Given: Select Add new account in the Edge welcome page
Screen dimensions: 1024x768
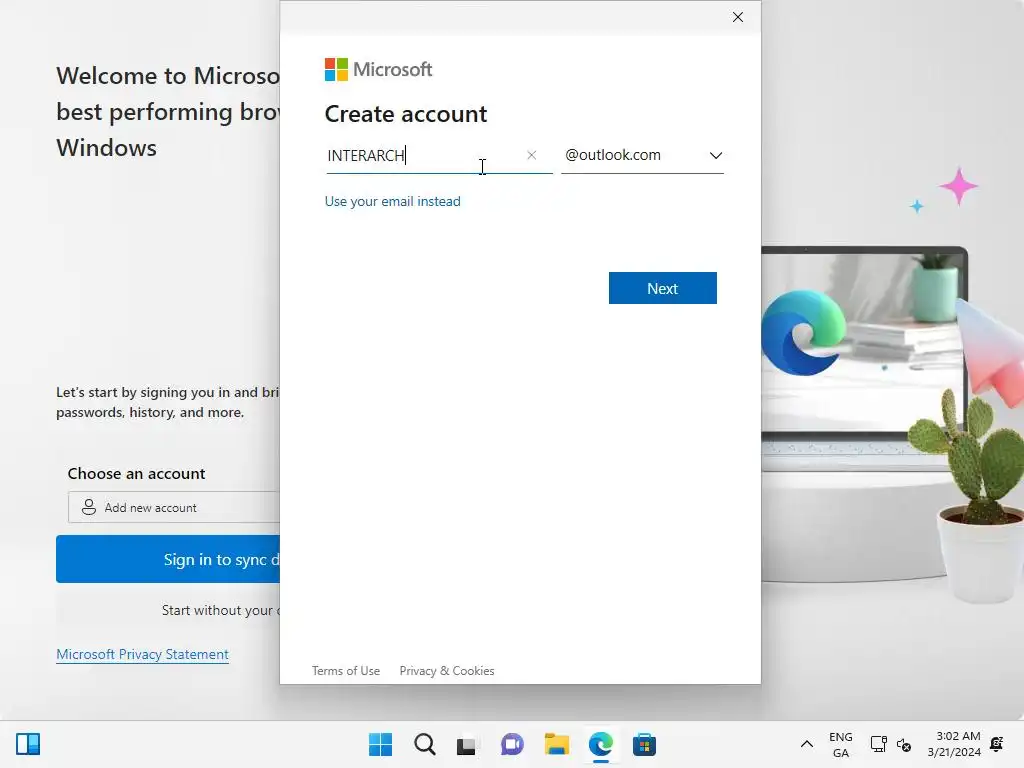Looking at the screenshot, I should 174,507.
